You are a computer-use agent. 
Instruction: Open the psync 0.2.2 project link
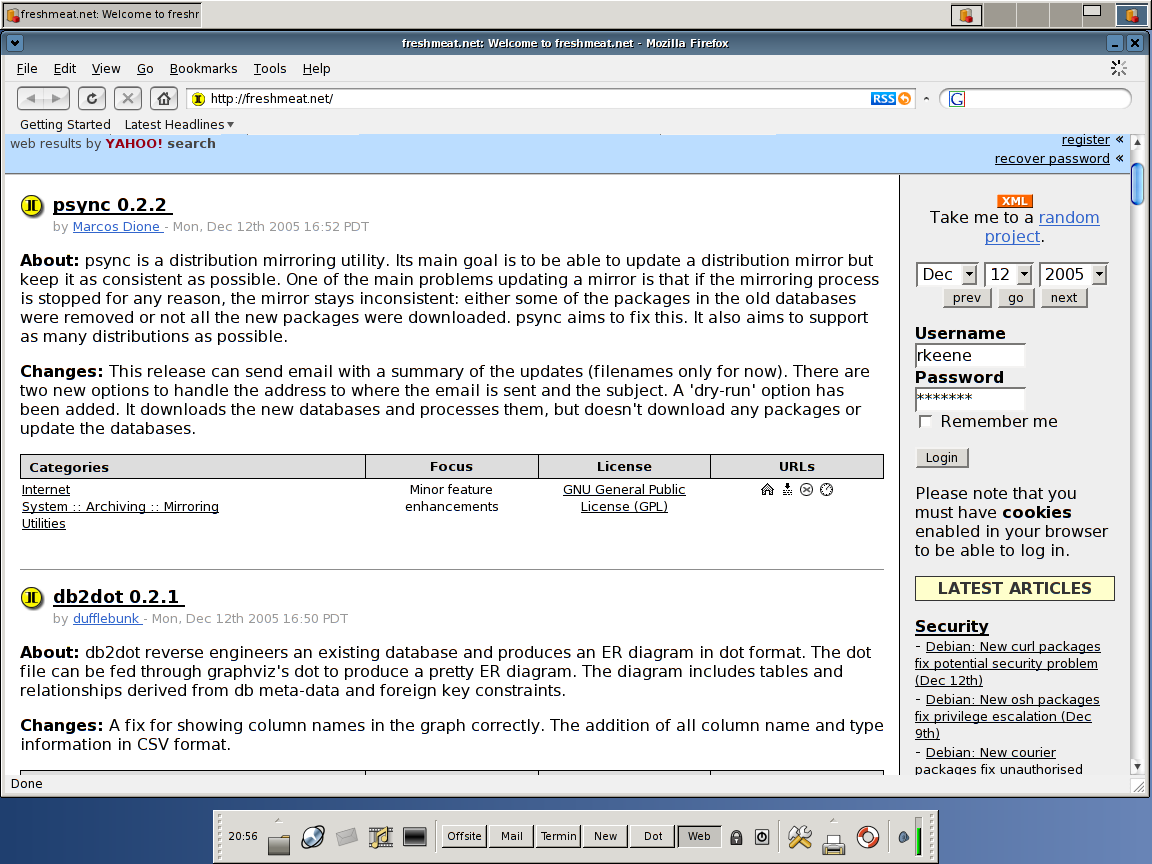(x=110, y=204)
